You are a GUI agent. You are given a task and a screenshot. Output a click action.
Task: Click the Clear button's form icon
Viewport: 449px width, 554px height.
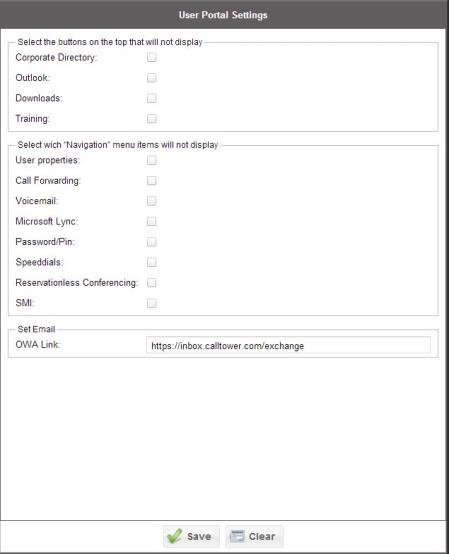point(237,536)
